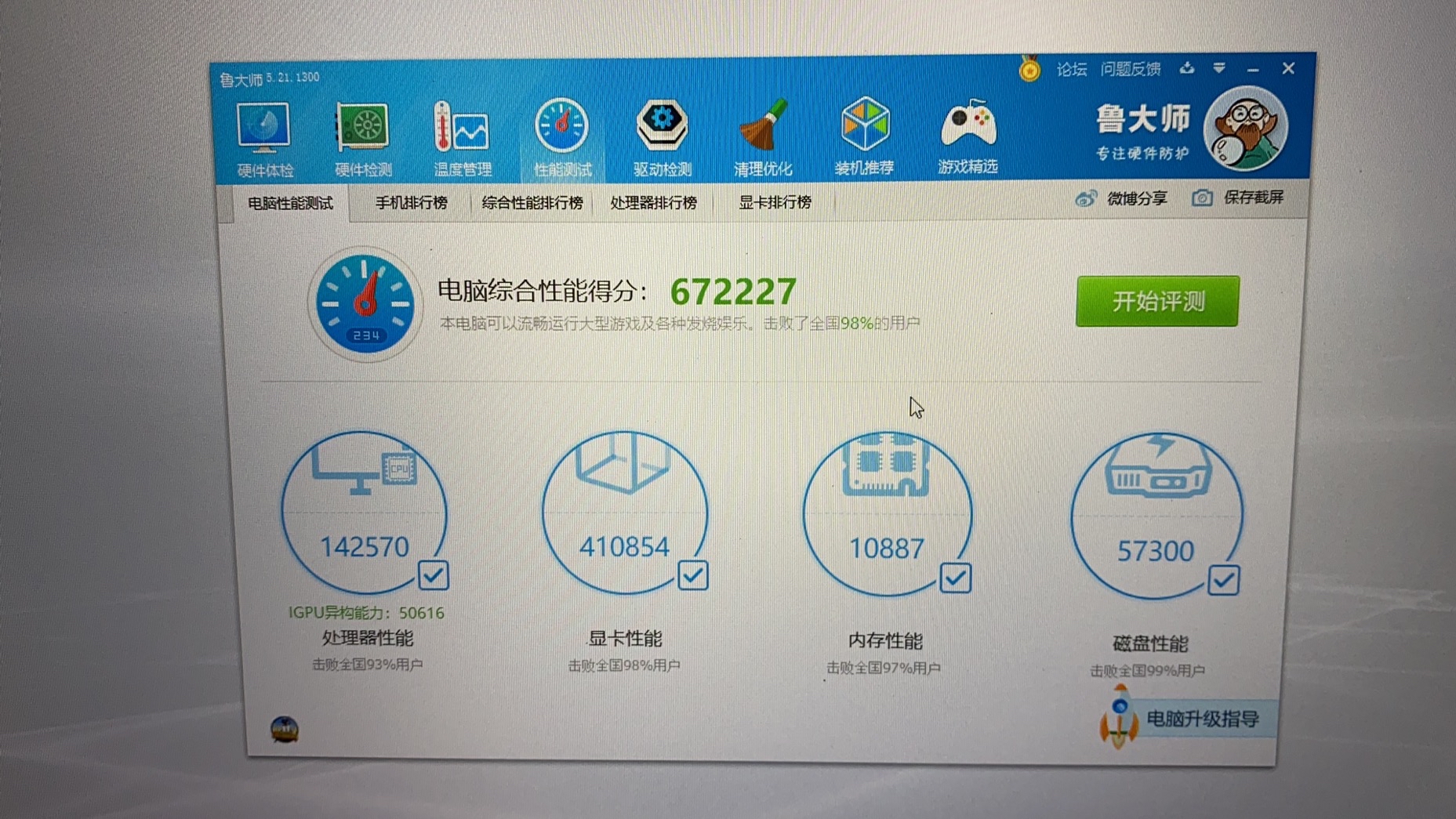Open the title bar dropdown menu arrow
Screen dimensions: 1456x819
pyautogui.click(x=1219, y=68)
